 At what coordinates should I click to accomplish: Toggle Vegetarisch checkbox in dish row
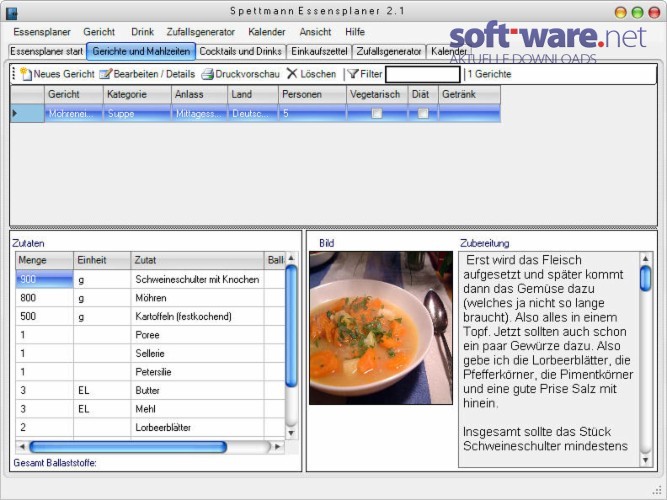376,113
